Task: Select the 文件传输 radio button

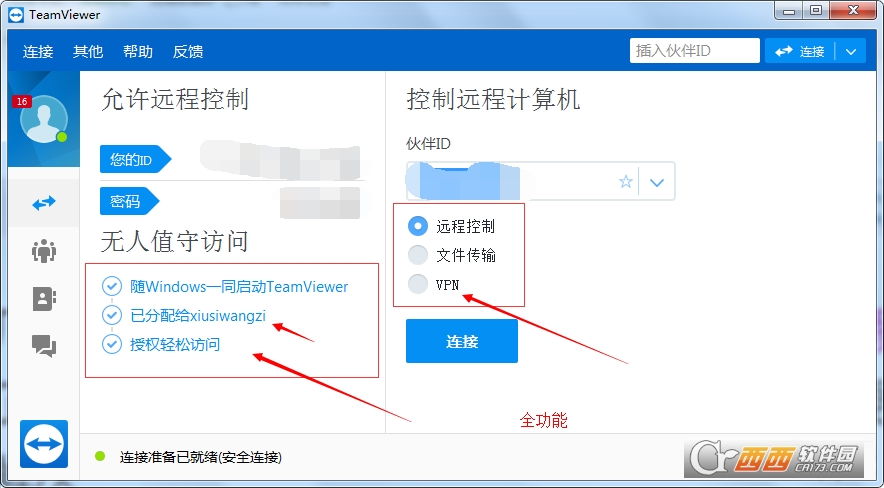Action: 418,255
